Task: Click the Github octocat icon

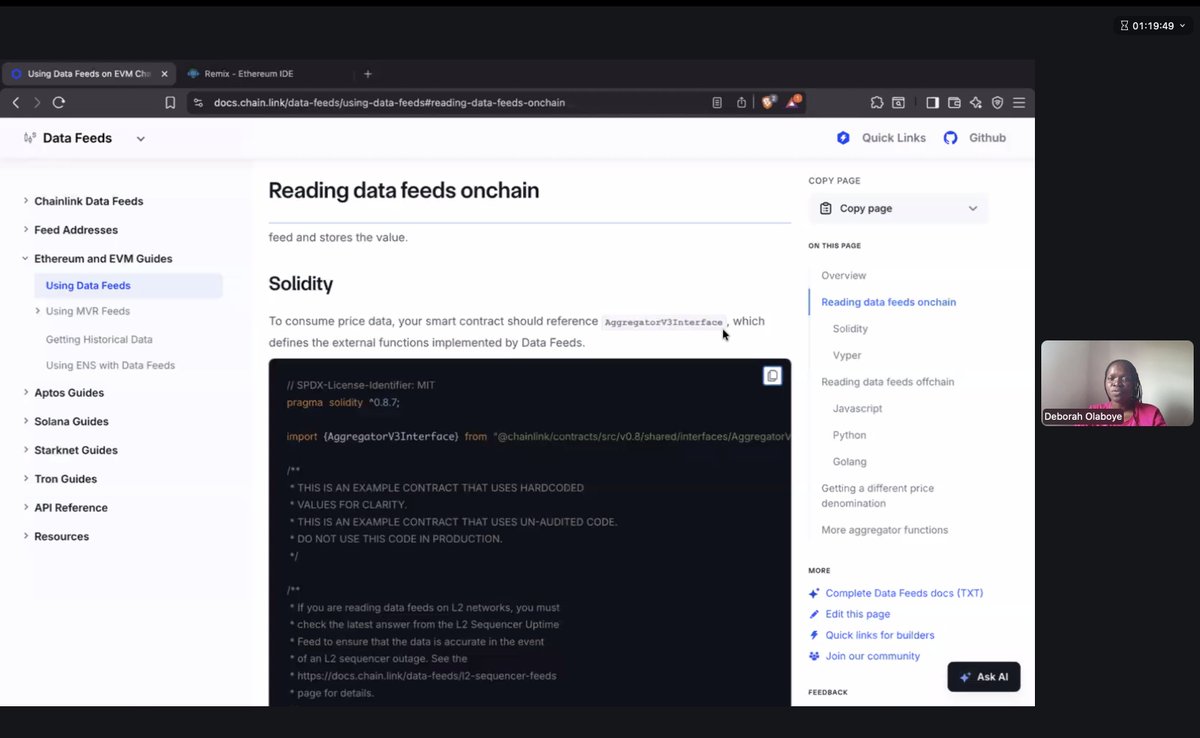Action: pyautogui.click(x=951, y=138)
